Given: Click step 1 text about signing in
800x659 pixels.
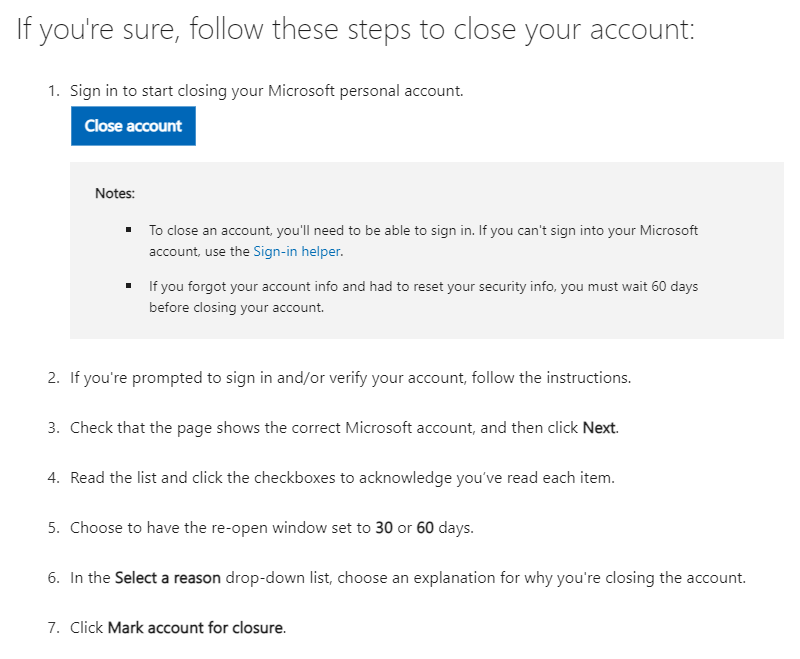Looking at the screenshot, I should pos(266,91).
